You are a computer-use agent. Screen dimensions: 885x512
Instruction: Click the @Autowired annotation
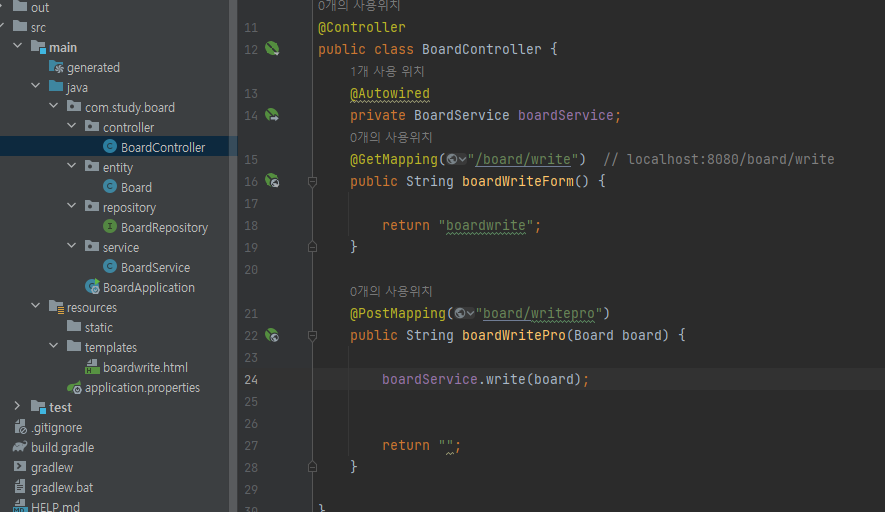389,94
